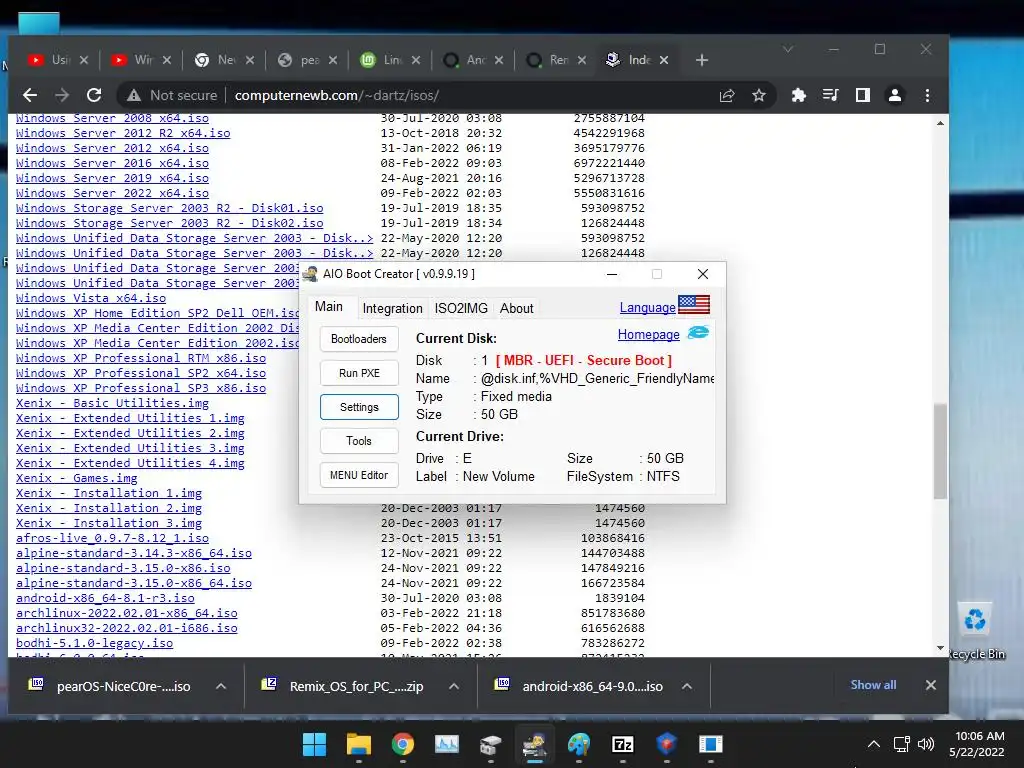Reload the page in Chrome
This screenshot has width=1024, height=768.
[x=94, y=95]
